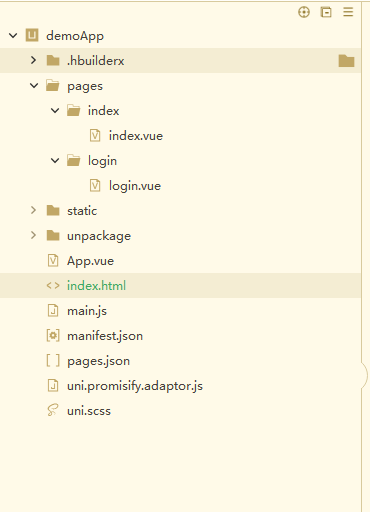Click the manifest.json gear icon
The height and width of the screenshot is (512, 370).
[53, 336]
